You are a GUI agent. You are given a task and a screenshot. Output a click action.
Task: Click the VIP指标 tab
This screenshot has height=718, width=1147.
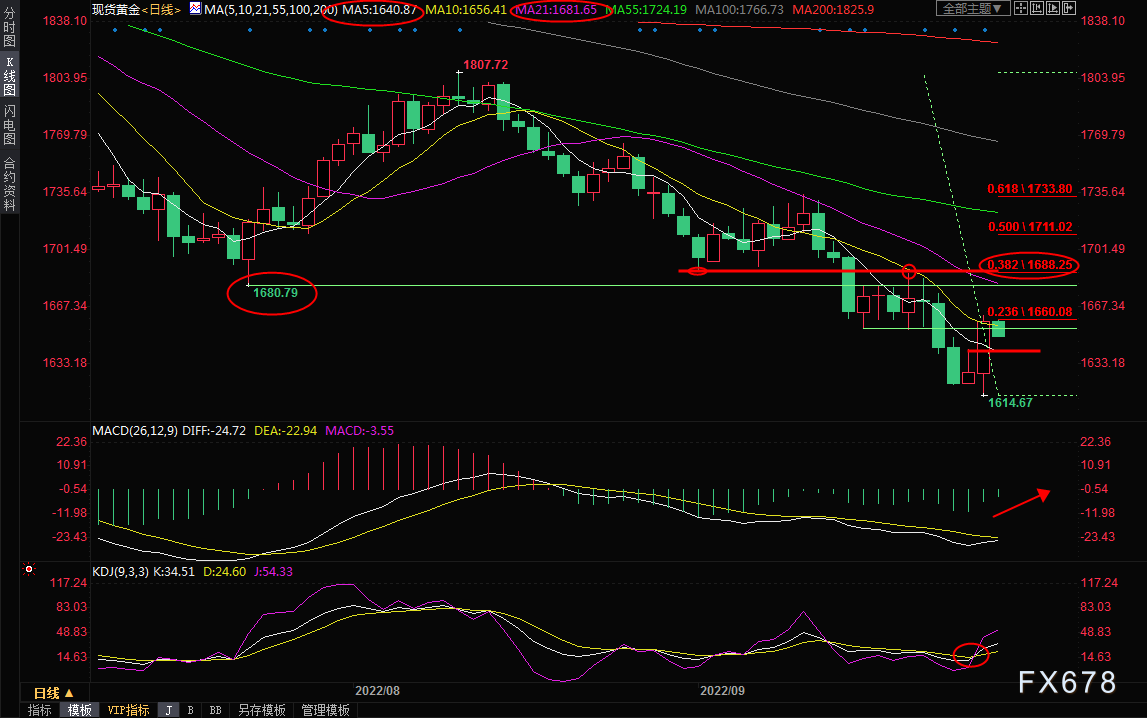128,710
